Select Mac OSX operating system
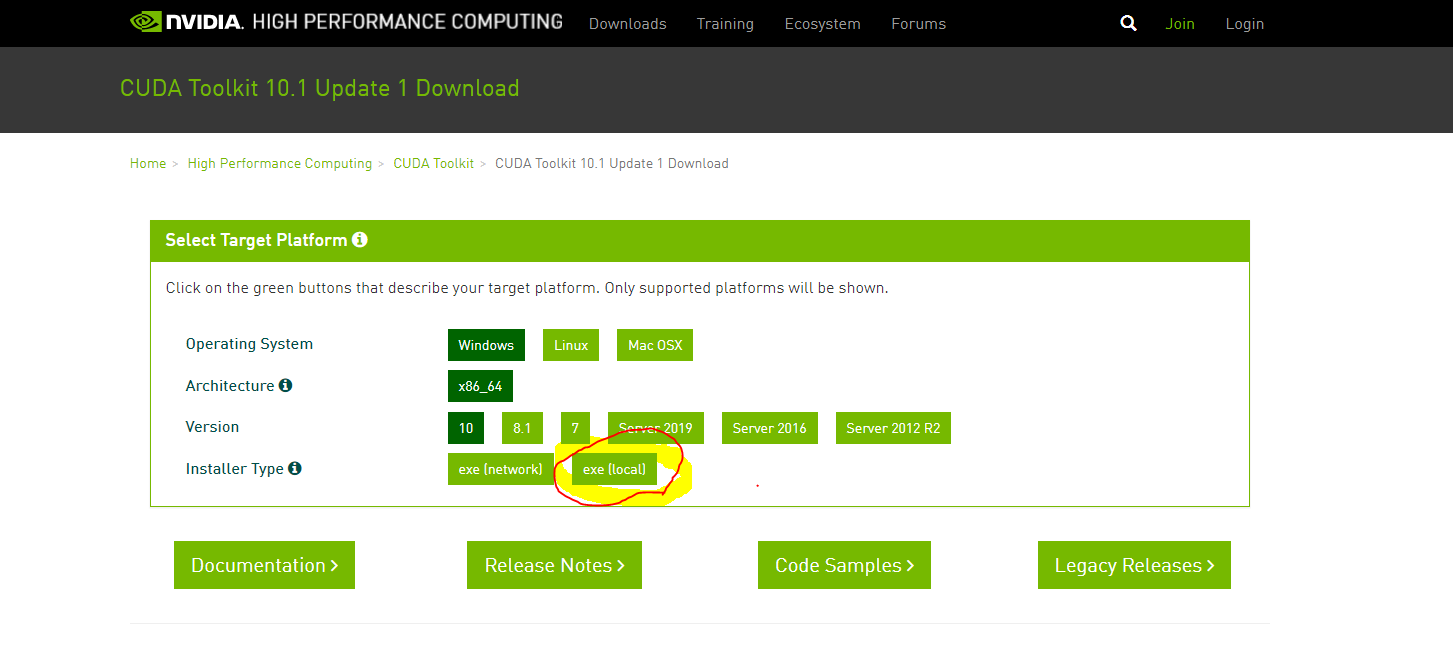The image size is (1453, 654). pos(655,345)
